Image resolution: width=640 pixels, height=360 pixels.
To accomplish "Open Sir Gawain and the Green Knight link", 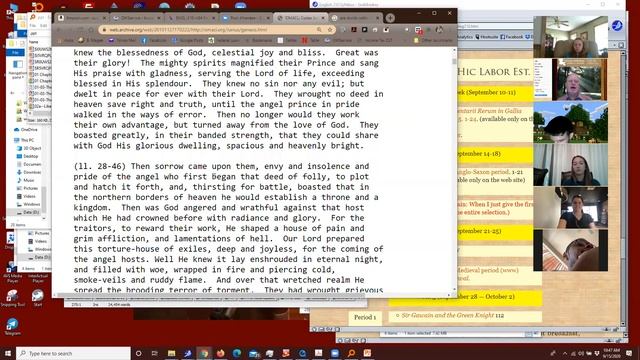I will coord(447,316).
